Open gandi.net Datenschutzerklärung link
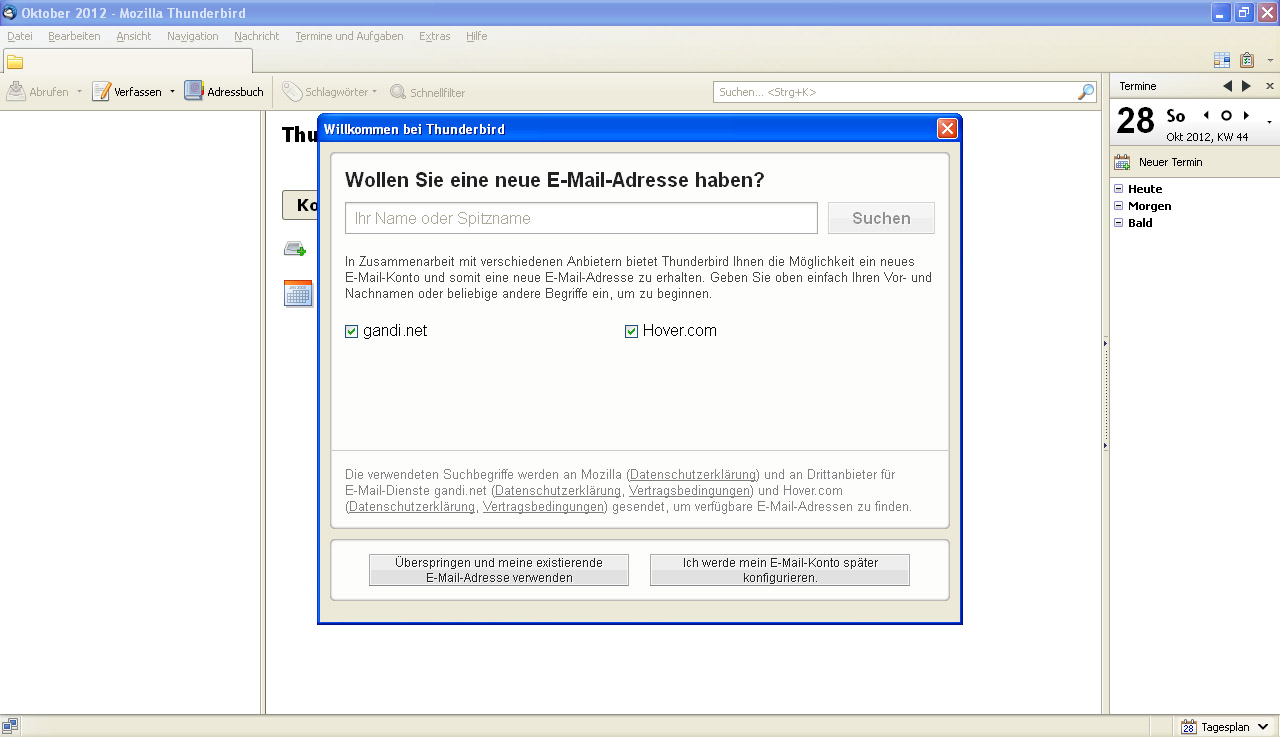This screenshot has width=1280, height=737. click(558, 491)
